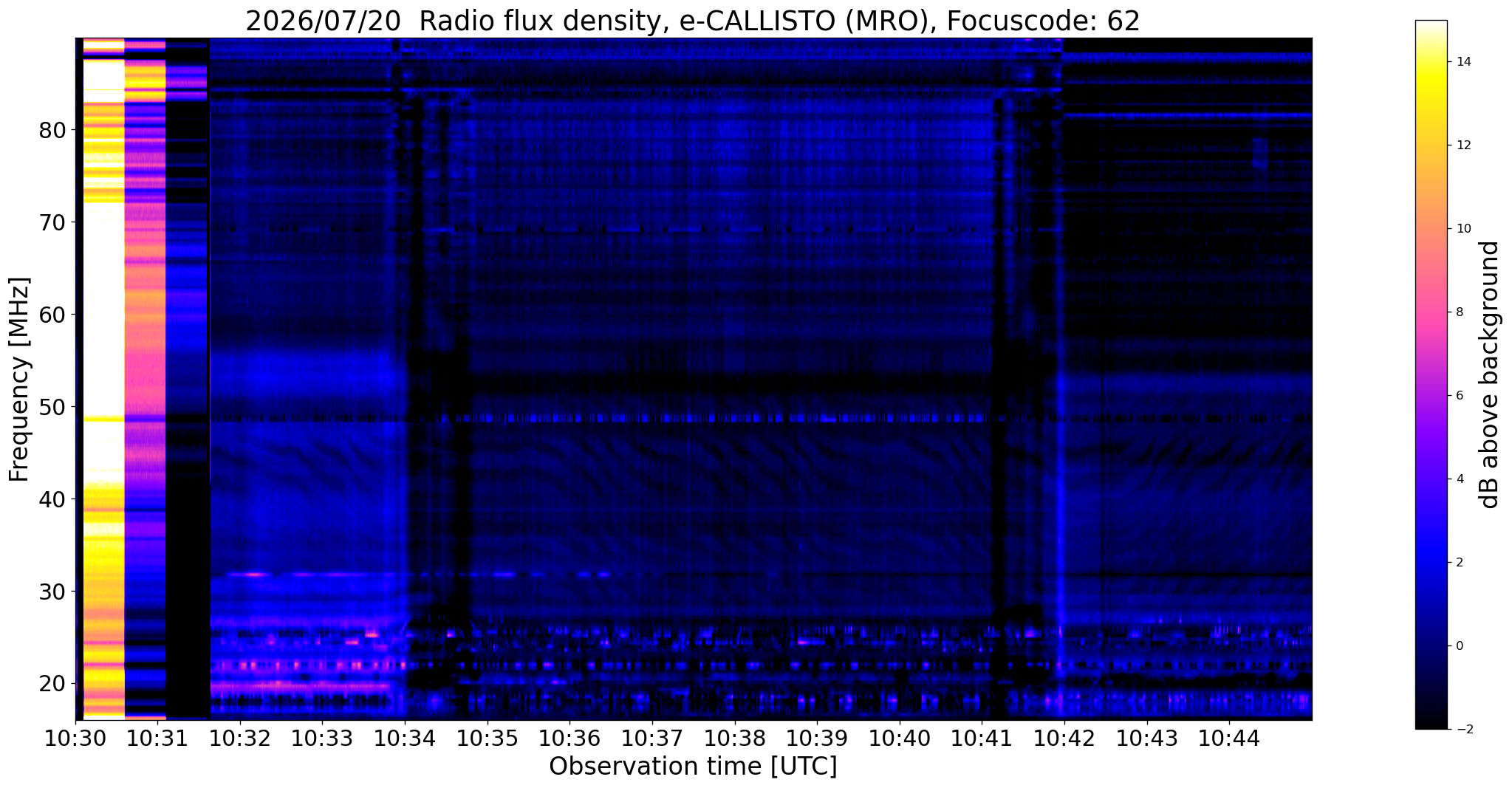Screen dimensions: 1512x788
Task: Click the colorbar at the 8 dB pink level
Action: point(1431,312)
